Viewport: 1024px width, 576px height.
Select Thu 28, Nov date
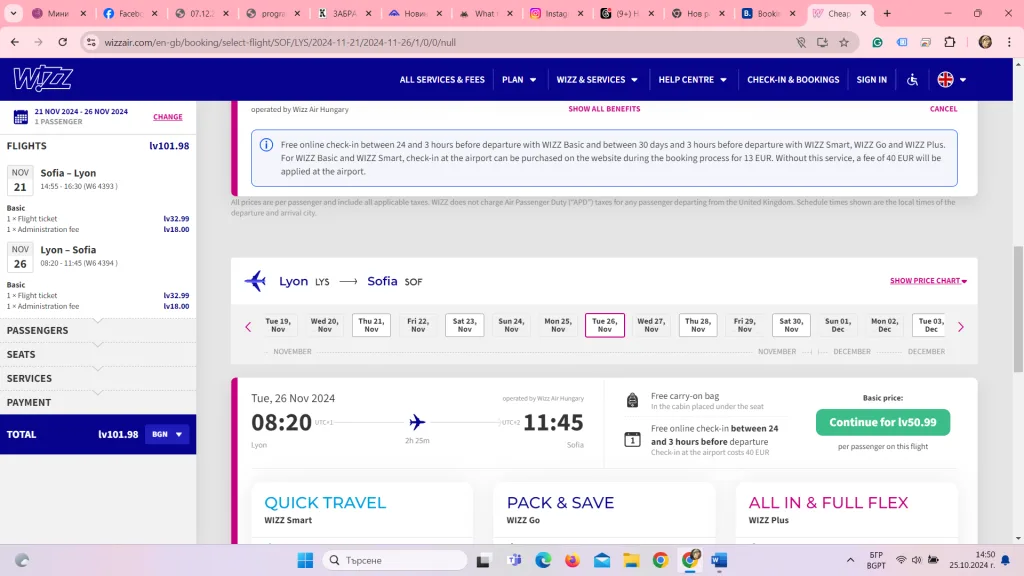(x=698, y=325)
